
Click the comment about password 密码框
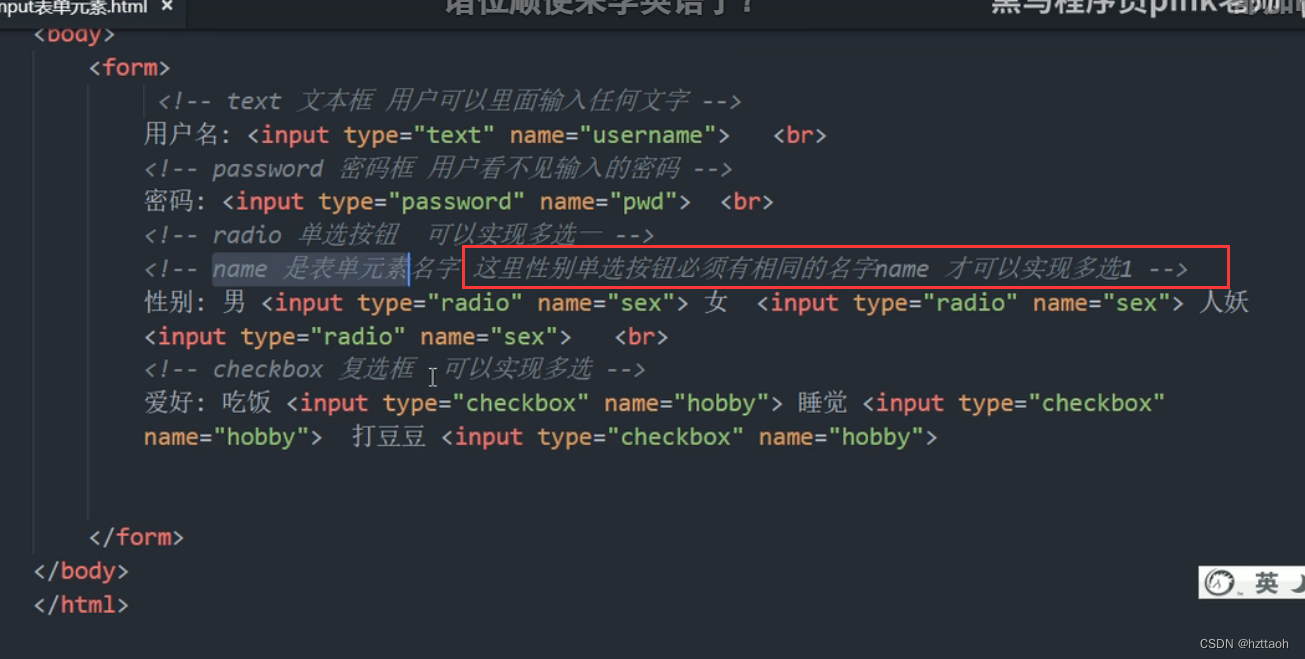click(x=438, y=168)
